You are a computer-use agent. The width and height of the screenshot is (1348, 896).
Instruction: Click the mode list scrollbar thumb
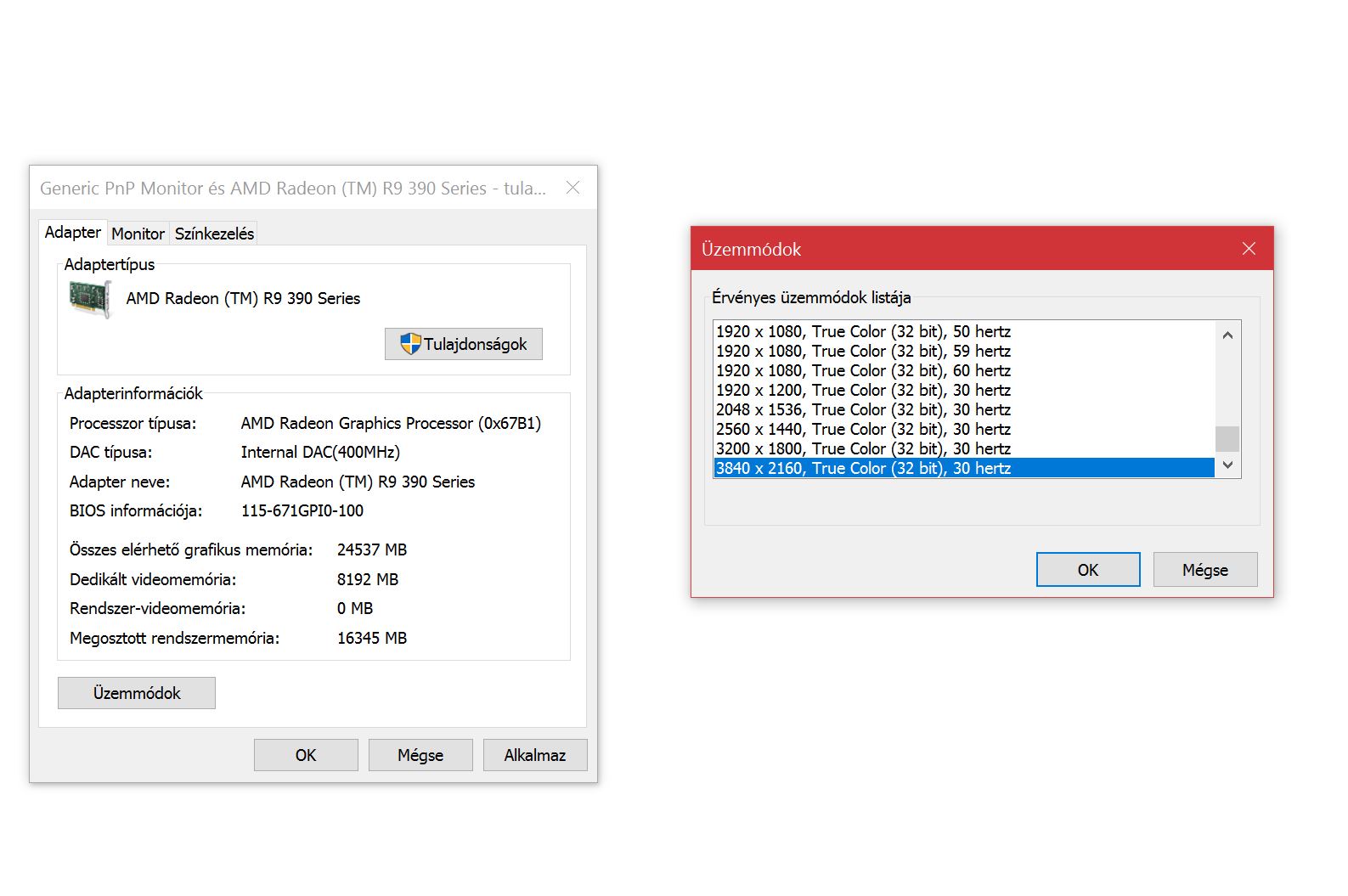pyautogui.click(x=1227, y=439)
